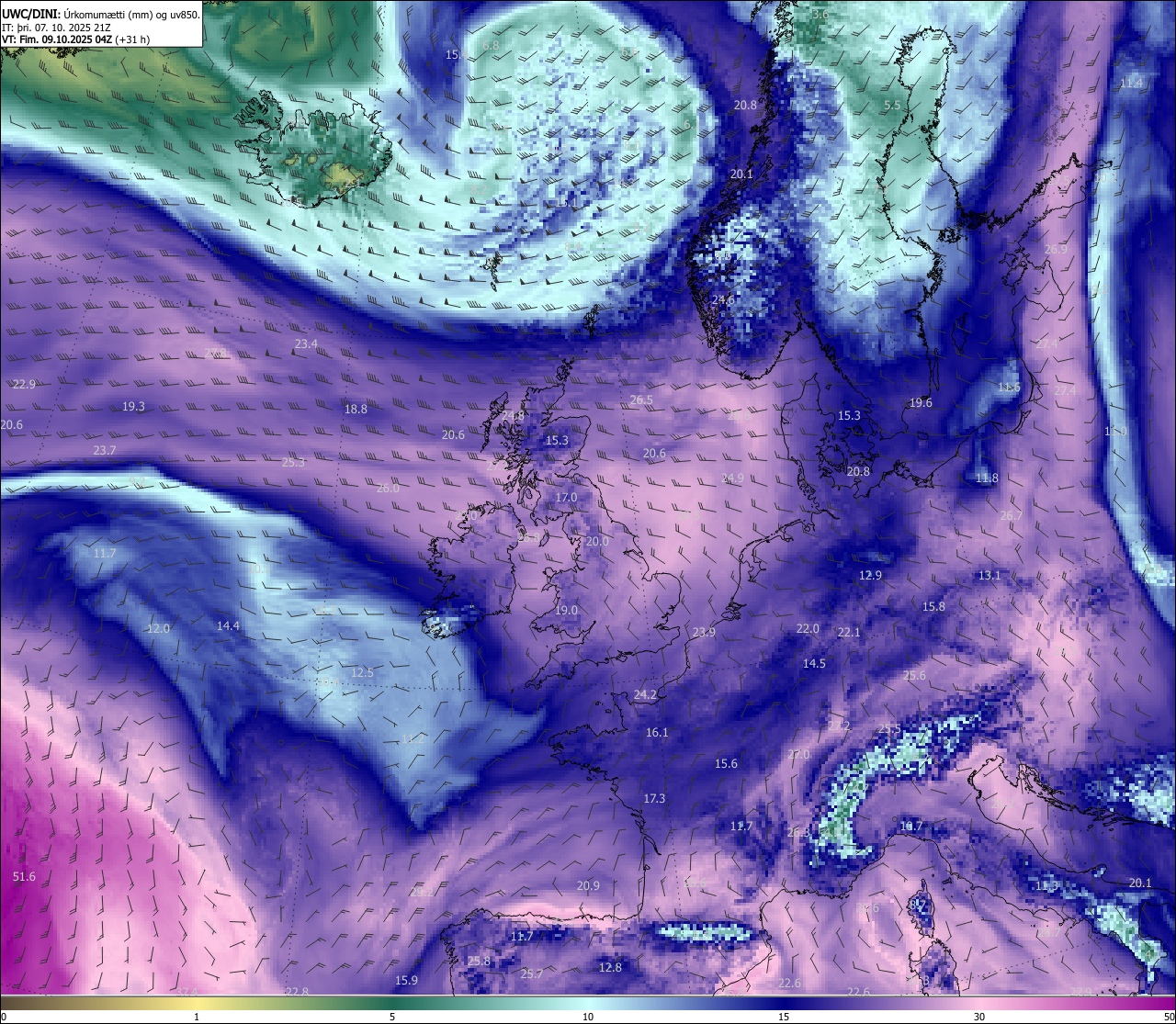Click the 19.6 value over southern Sweden

tap(921, 402)
